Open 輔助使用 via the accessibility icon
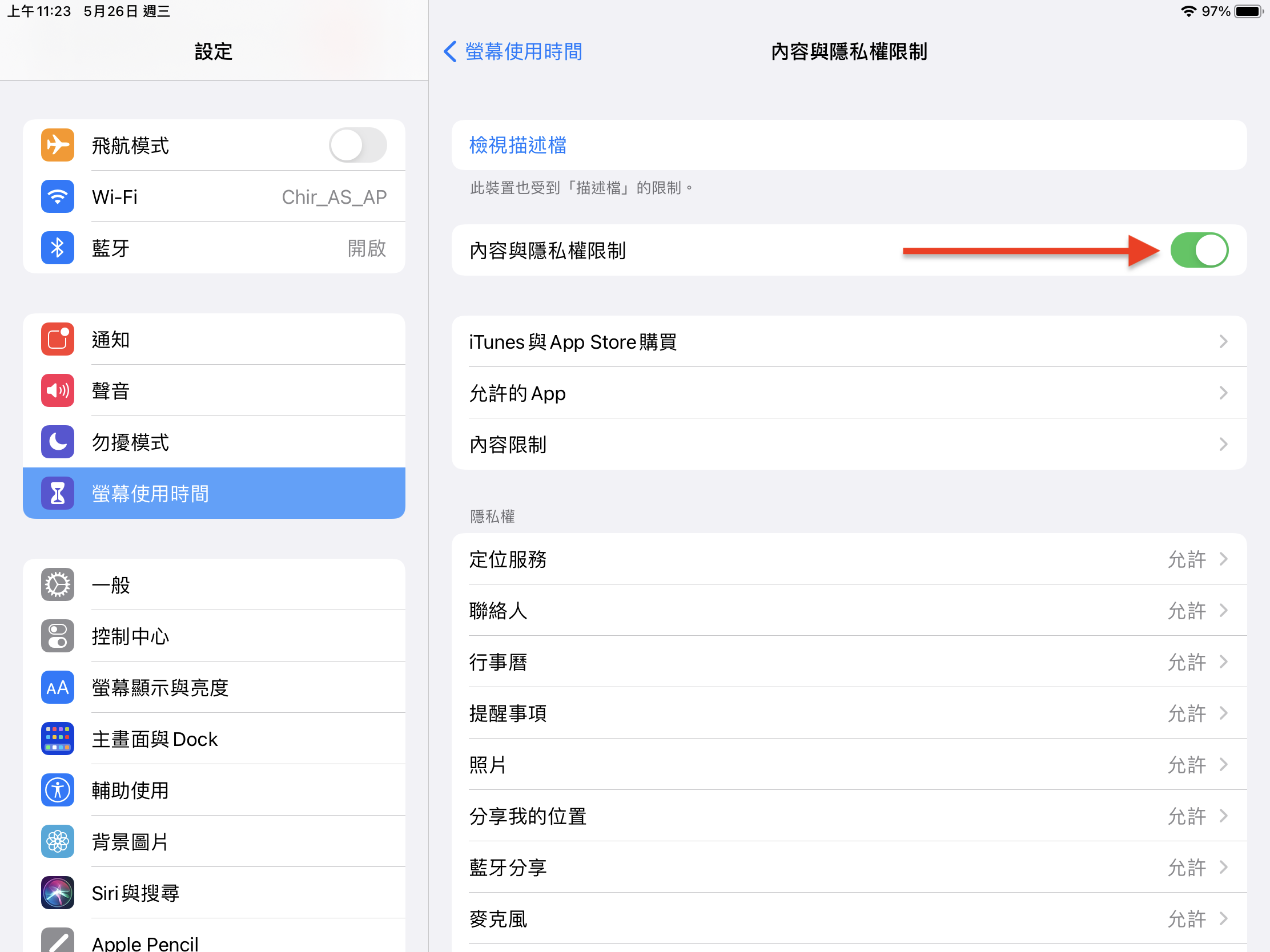This screenshot has height=952, width=1270. [x=58, y=790]
